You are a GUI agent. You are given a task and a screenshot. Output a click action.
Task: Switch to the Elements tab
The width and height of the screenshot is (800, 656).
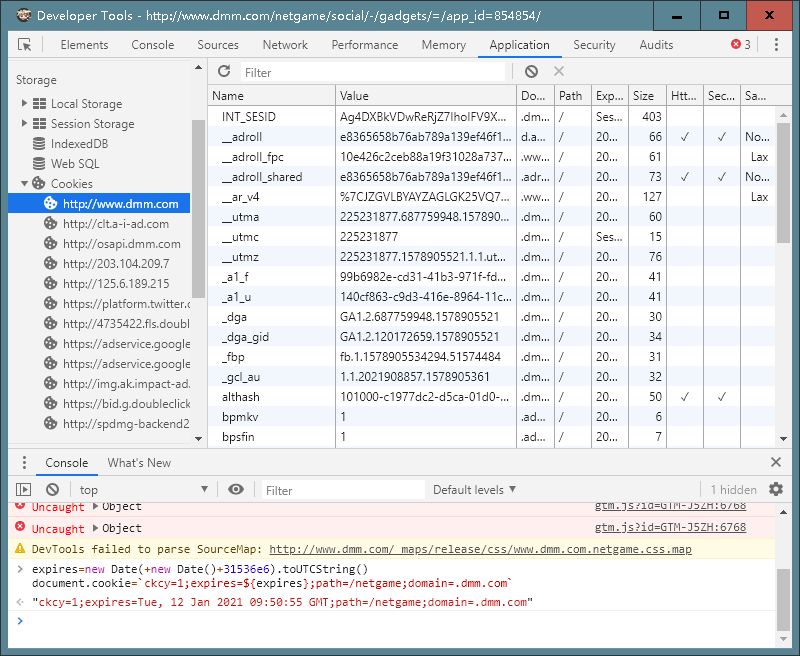[84, 45]
